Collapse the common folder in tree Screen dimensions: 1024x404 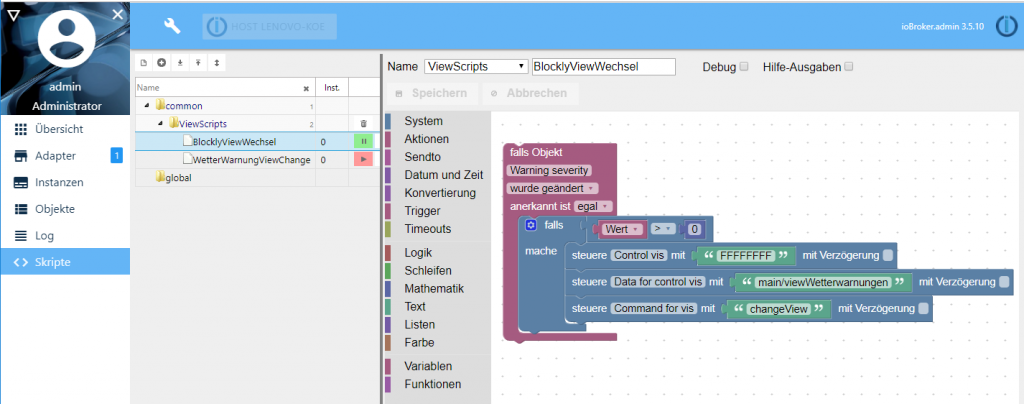pos(147,106)
